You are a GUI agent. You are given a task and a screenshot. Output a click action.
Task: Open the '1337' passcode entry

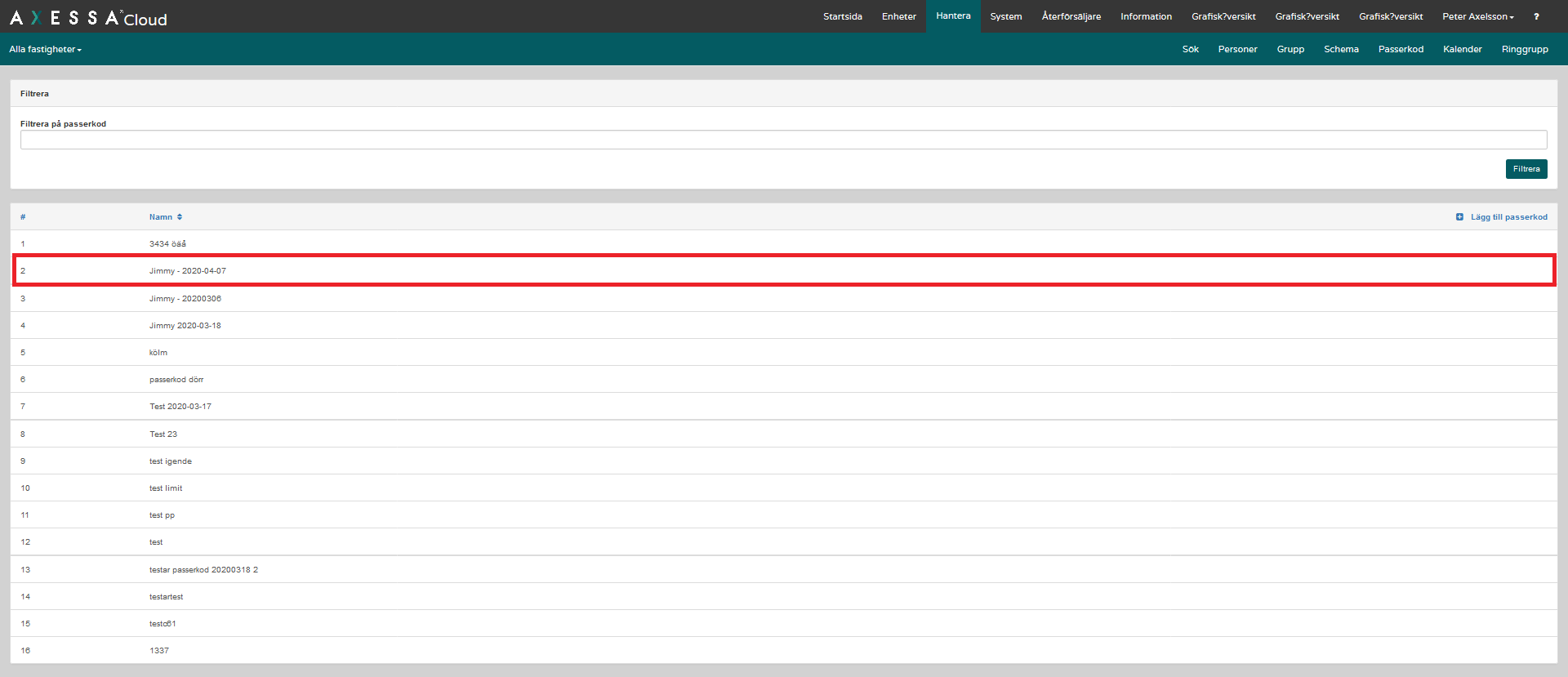pos(783,650)
